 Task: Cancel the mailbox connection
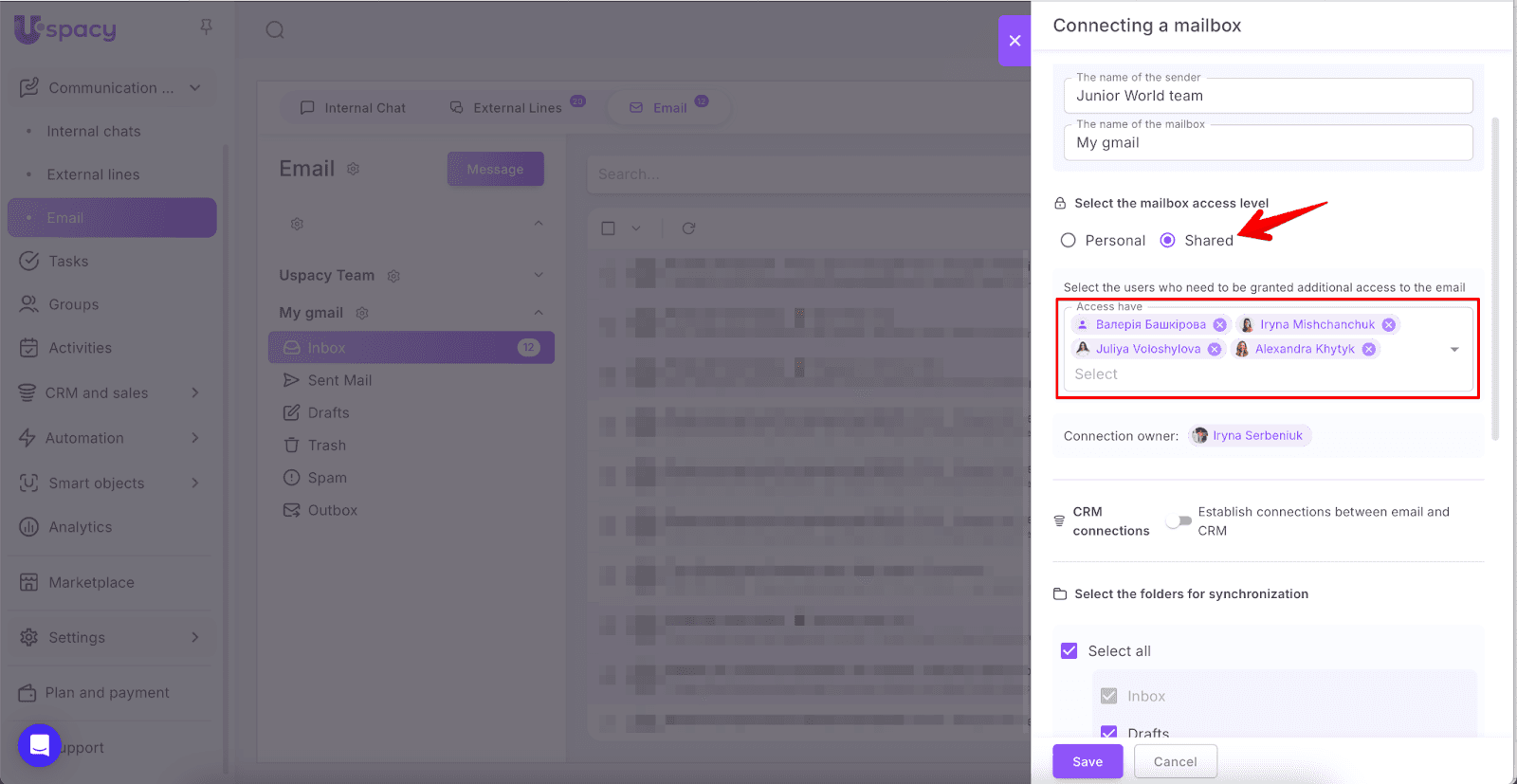pos(1175,761)
